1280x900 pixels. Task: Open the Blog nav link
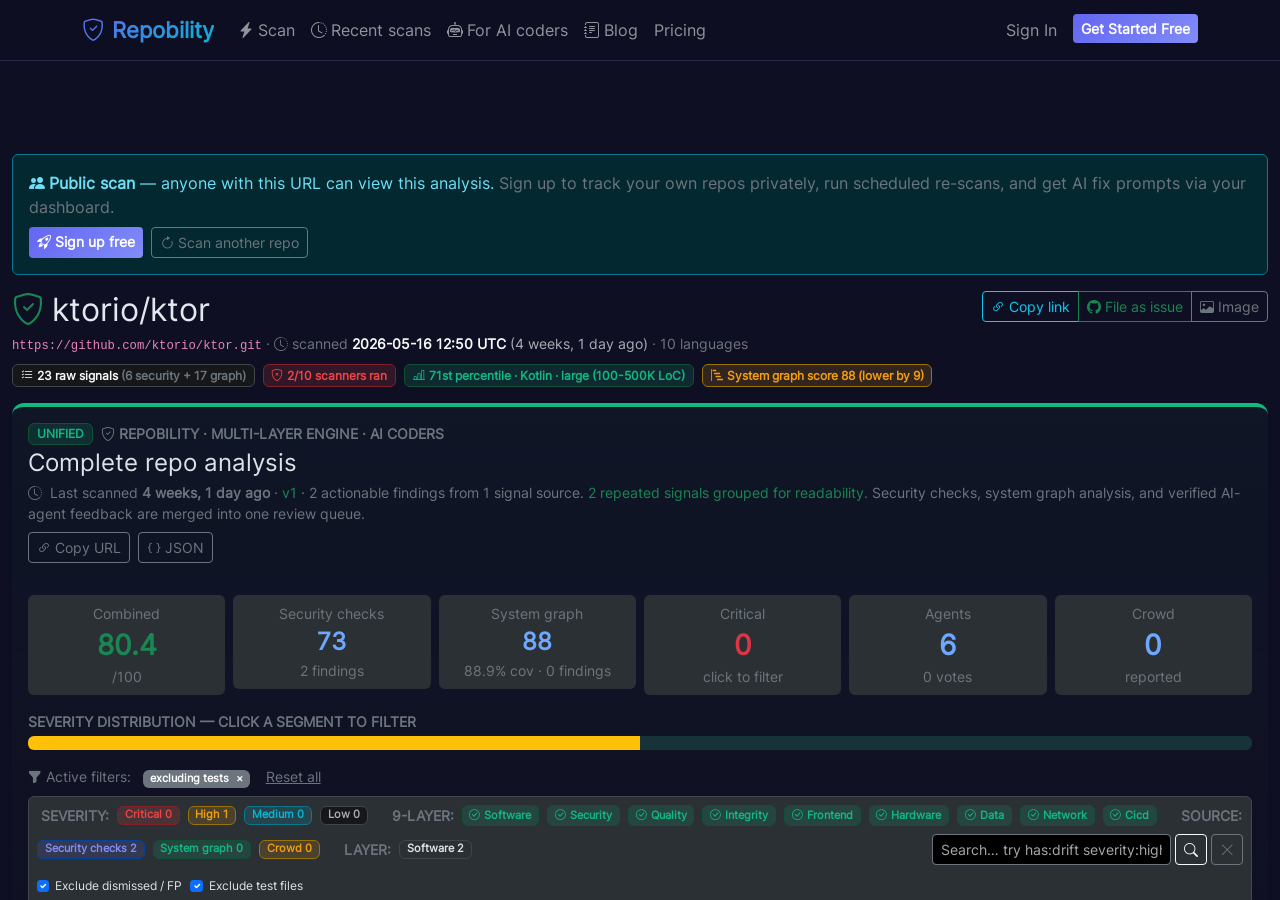point(611,30)
